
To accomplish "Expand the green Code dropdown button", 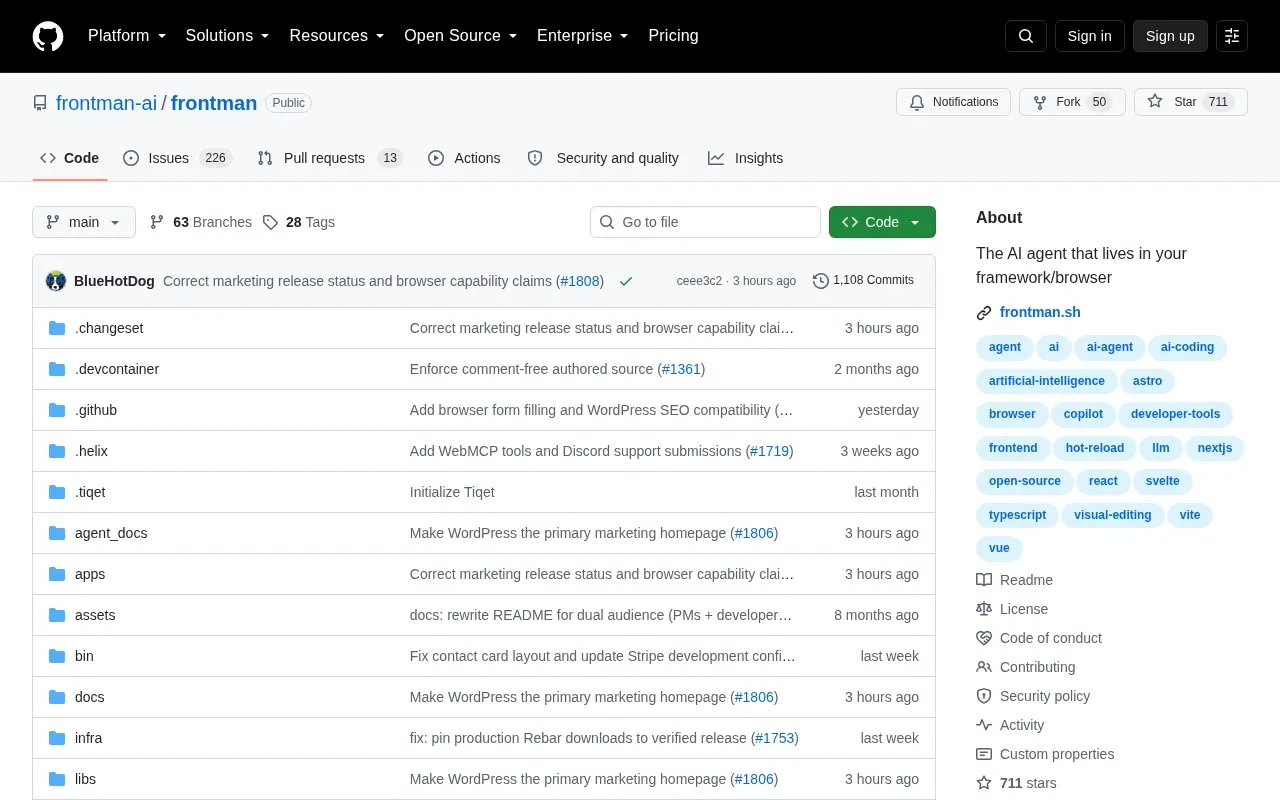I will point(882,222).
